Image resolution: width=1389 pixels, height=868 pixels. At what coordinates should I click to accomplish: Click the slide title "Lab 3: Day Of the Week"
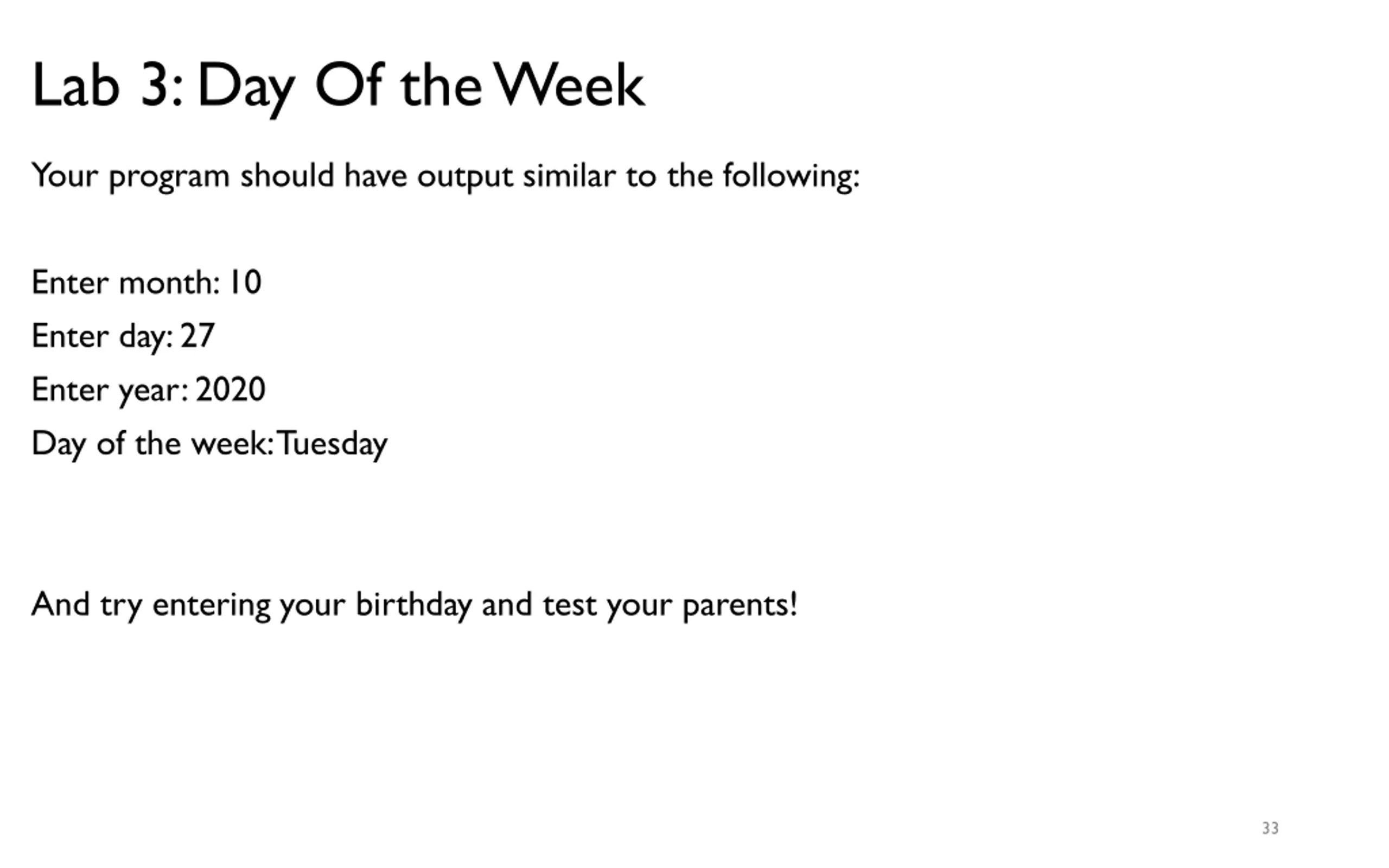[339, 87]
